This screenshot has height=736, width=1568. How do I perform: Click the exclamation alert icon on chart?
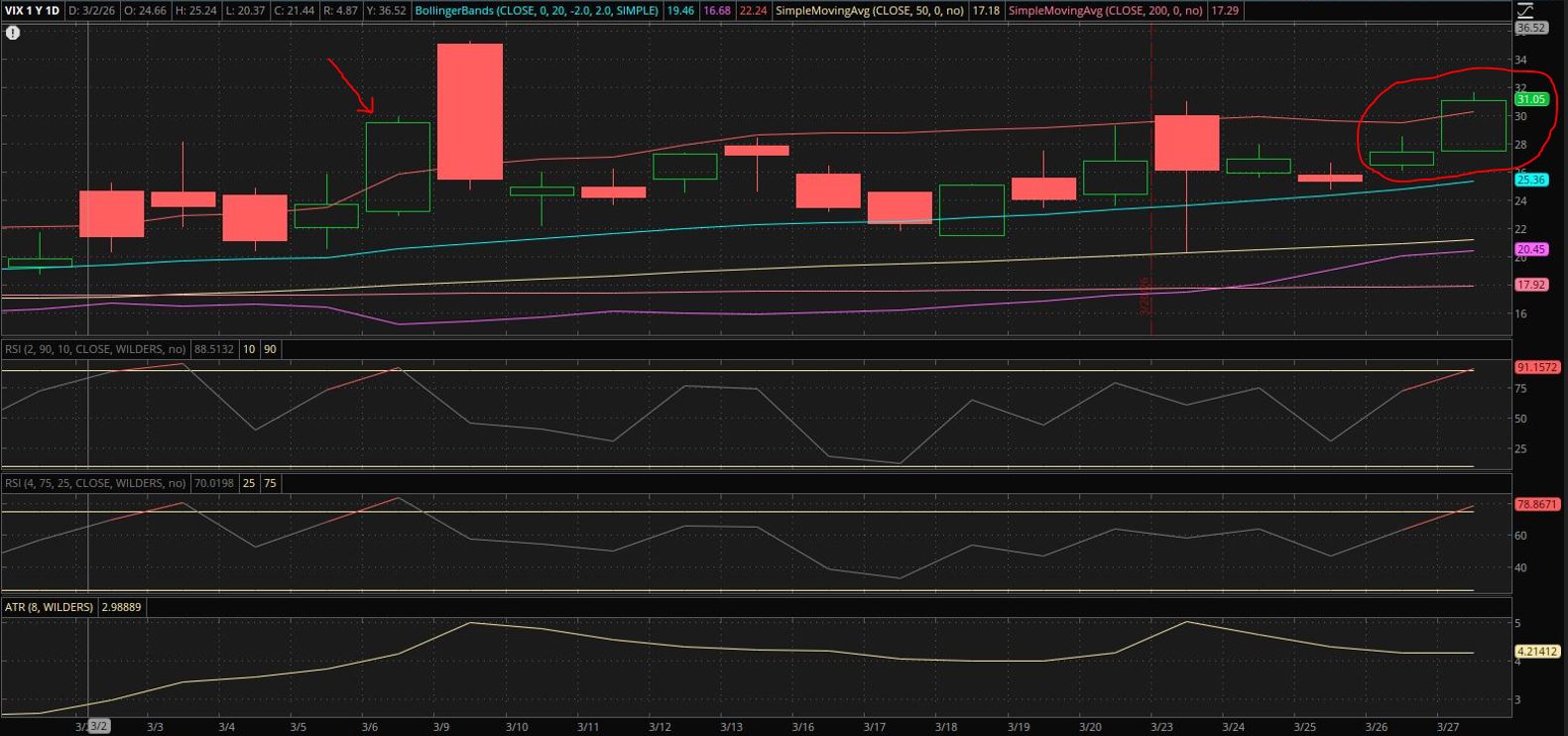12,33
